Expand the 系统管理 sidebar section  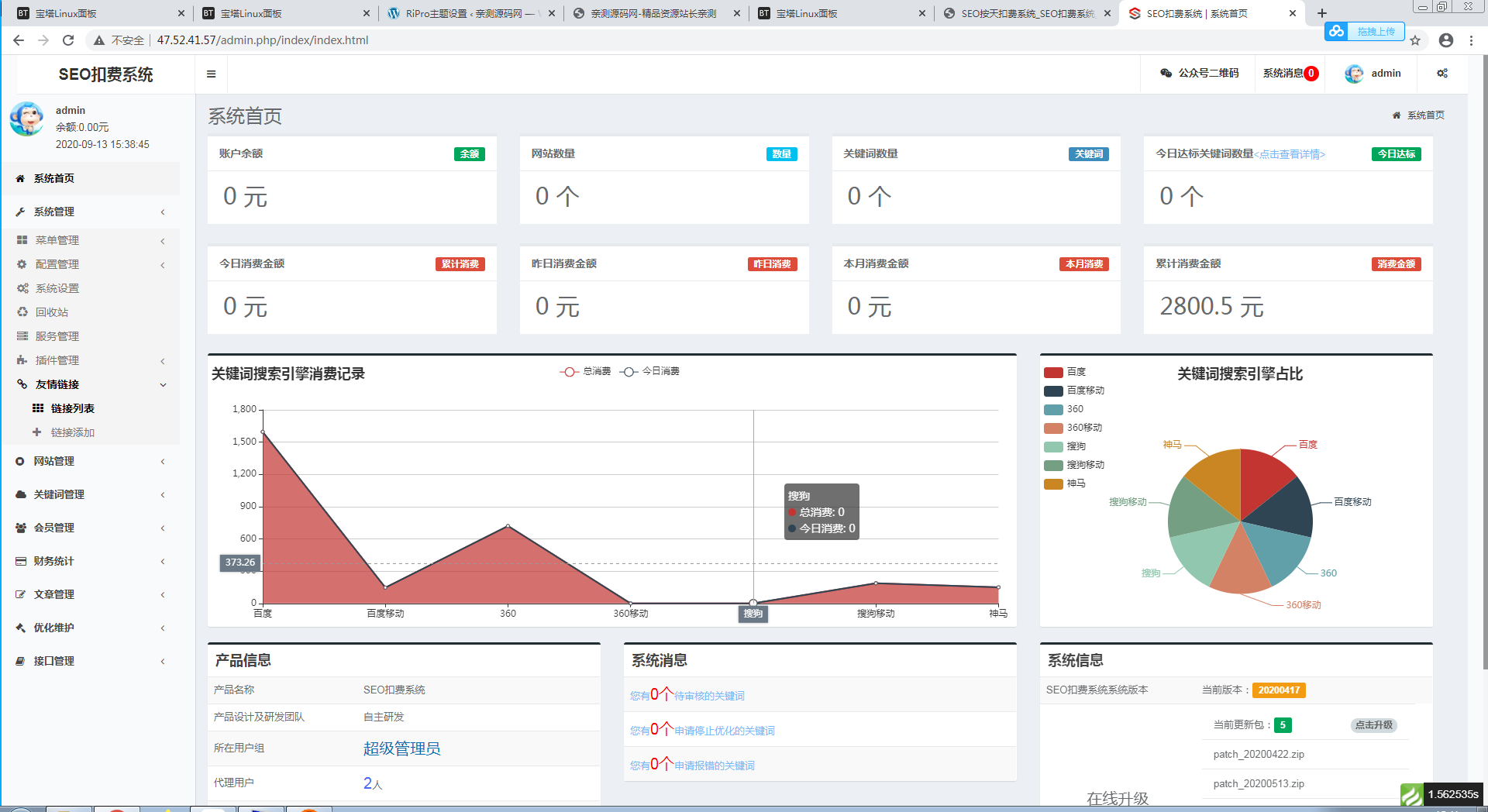pos(90,212)
